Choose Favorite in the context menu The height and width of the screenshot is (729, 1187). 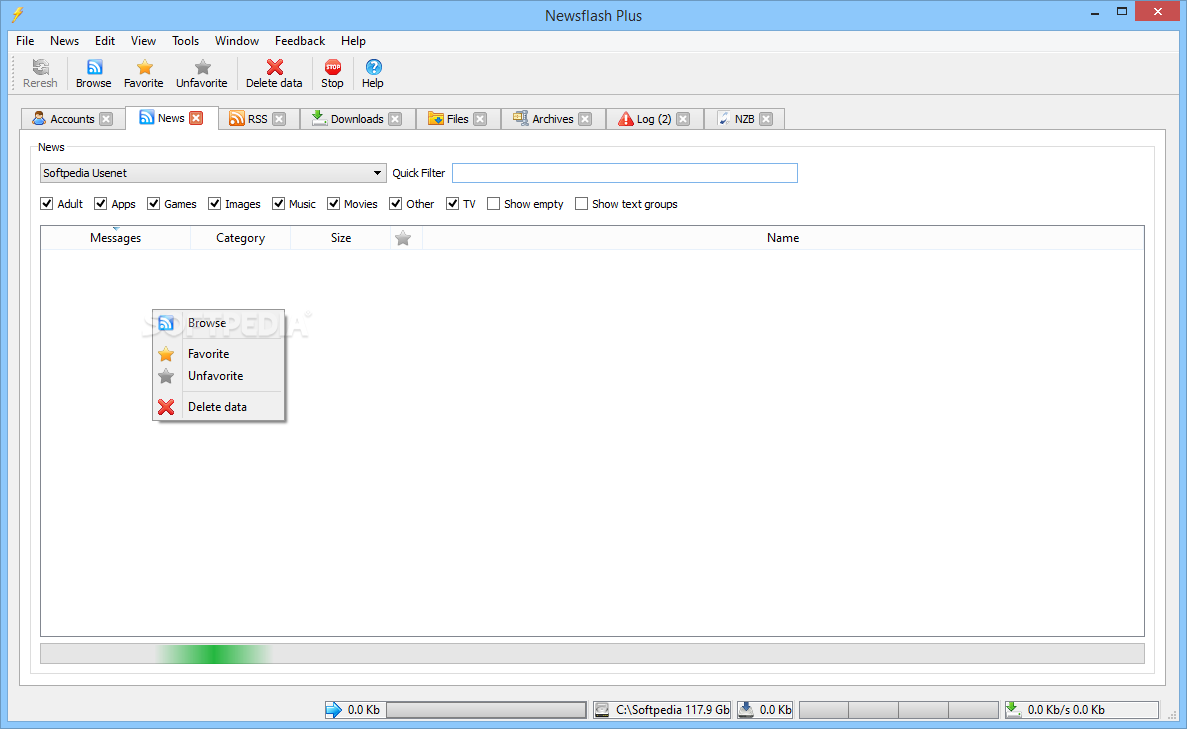click(218, 354)
